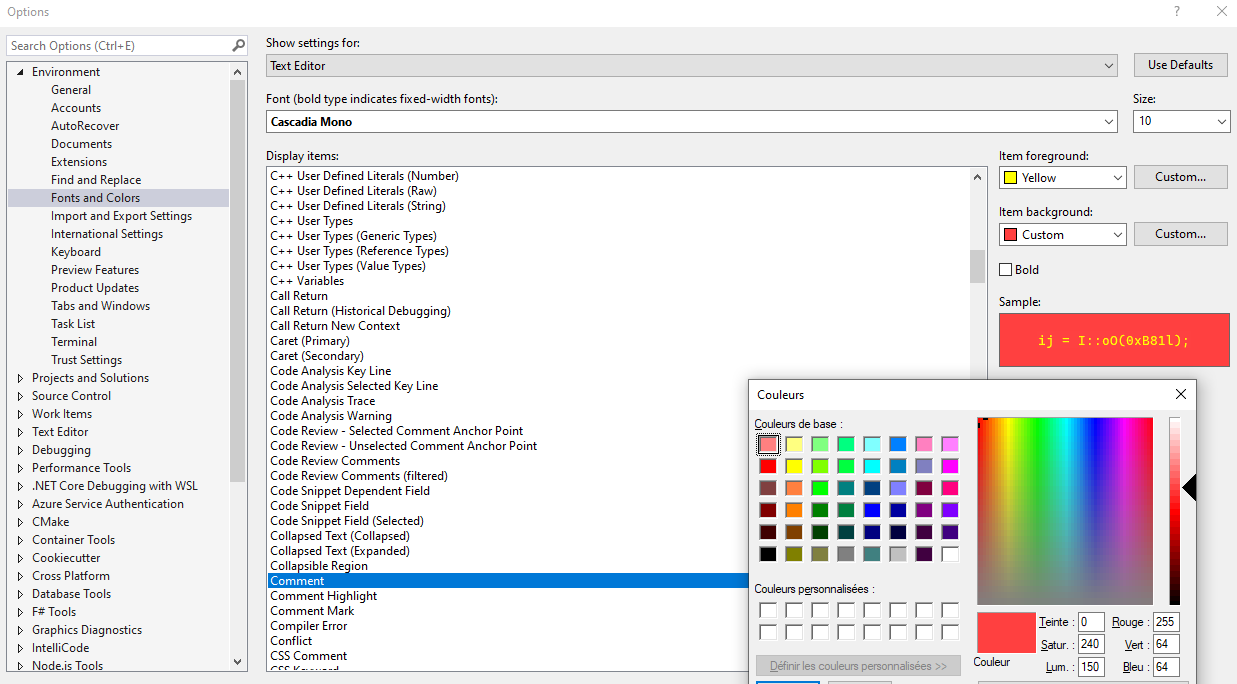Screen dimensions: 1237x684
Task: Click the Bleu value field
Action: [x=1166, y=667]
